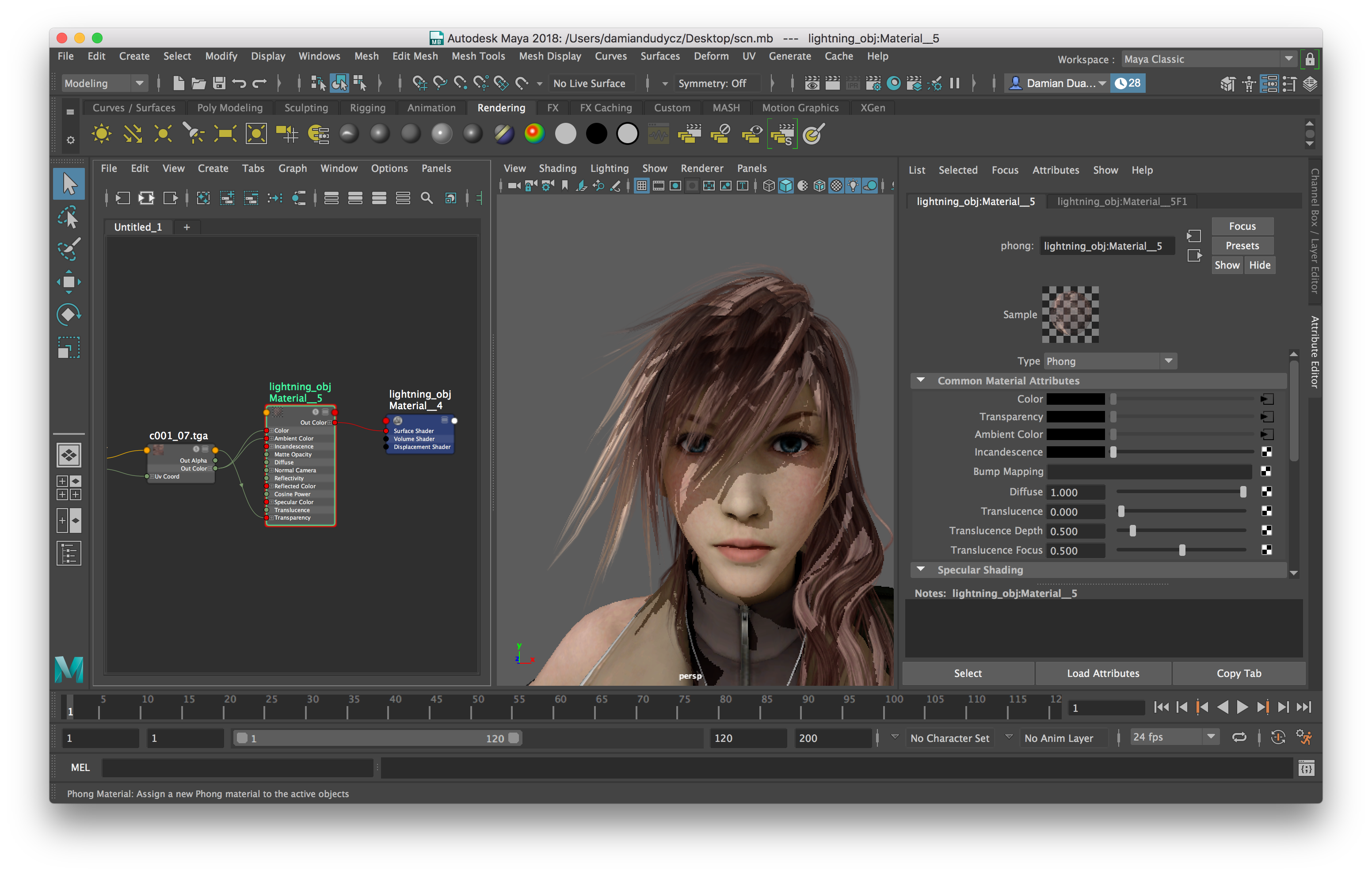Select the Rotate tool in the toolbox
Image resolution: width=1372 pixels, height=874 pixels.
(x=69, y=314)
